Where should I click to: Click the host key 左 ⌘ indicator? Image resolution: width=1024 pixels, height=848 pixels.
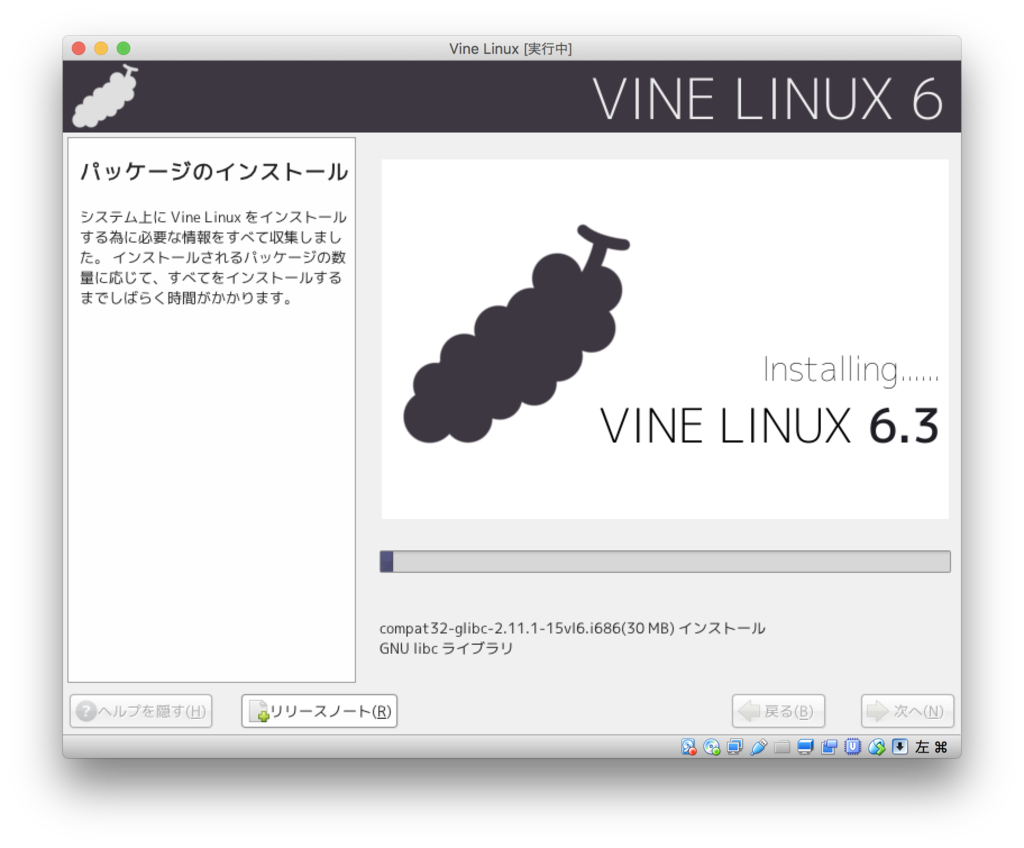click(x=931, y=747)
